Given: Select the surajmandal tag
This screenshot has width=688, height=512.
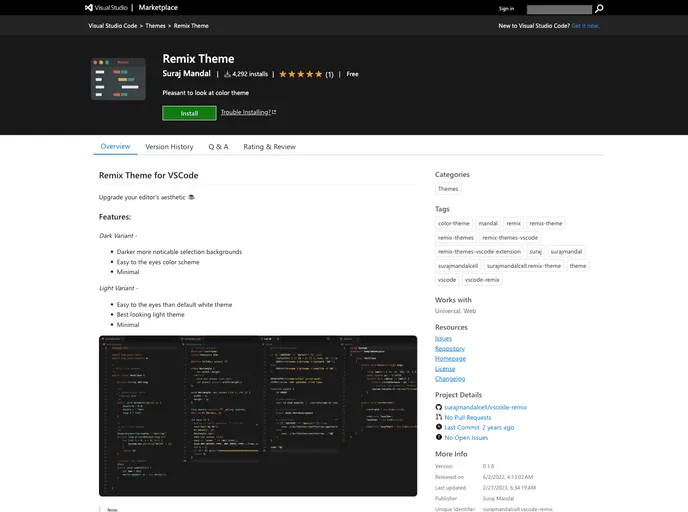Looking at the screenshot, I should [x=566, y=251].
